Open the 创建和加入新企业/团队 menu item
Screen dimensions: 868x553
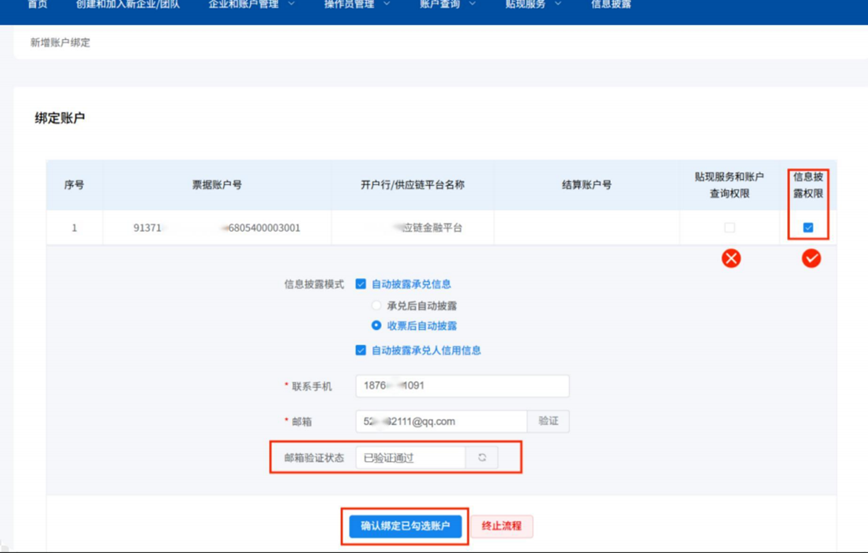point(128,5)
